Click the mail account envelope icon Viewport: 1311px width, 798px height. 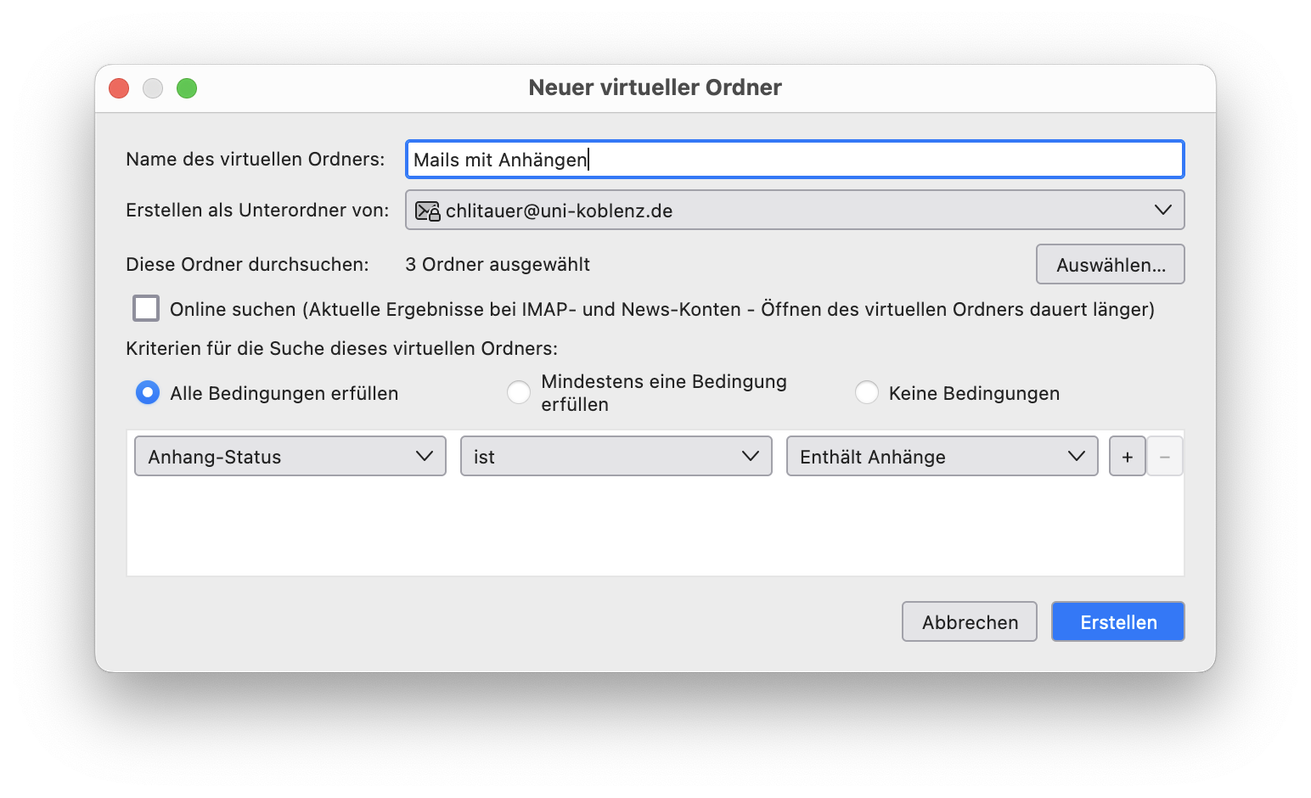point(427,211)
